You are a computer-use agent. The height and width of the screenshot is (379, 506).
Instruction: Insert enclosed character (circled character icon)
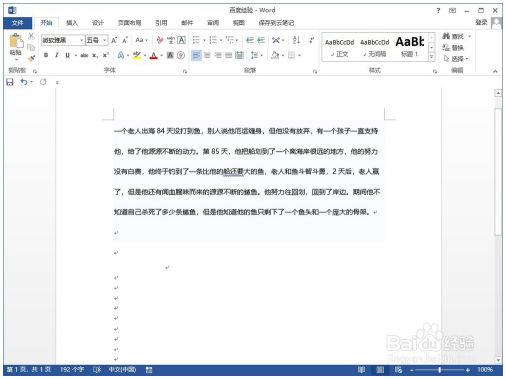click(181, 55)
